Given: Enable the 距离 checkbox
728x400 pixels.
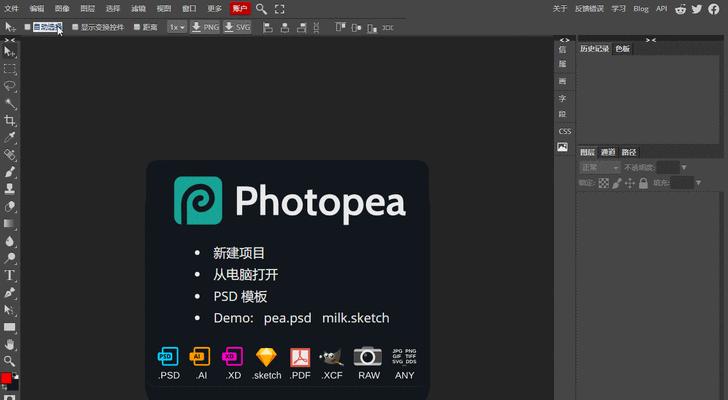Looking at the screenshot, I should point(137,27).
